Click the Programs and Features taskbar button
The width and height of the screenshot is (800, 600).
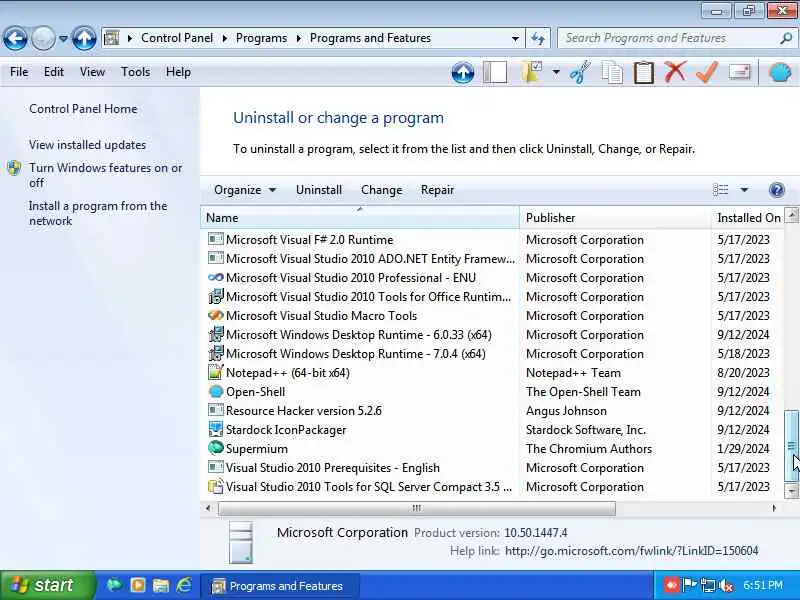pyautogui.click(x=280, y=586)
